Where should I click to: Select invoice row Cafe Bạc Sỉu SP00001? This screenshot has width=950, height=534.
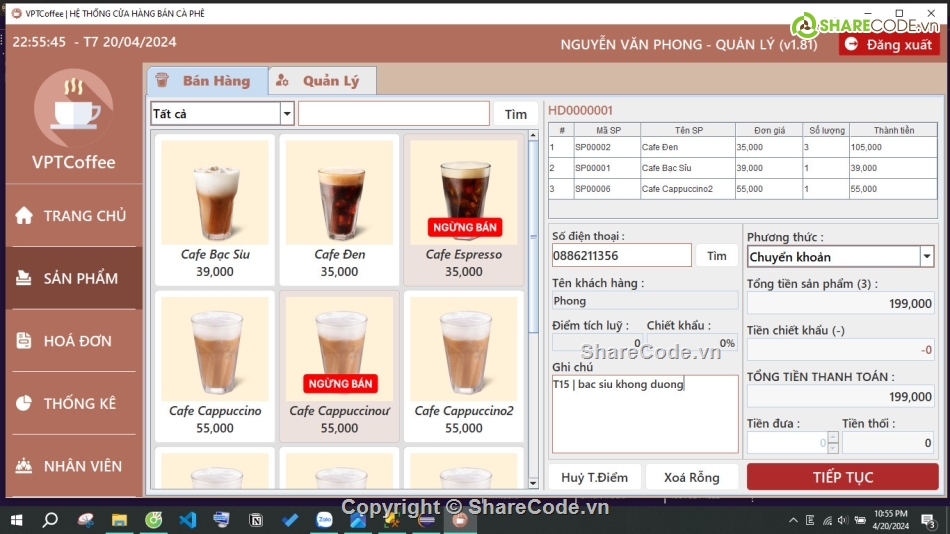(x=743, y=168)
